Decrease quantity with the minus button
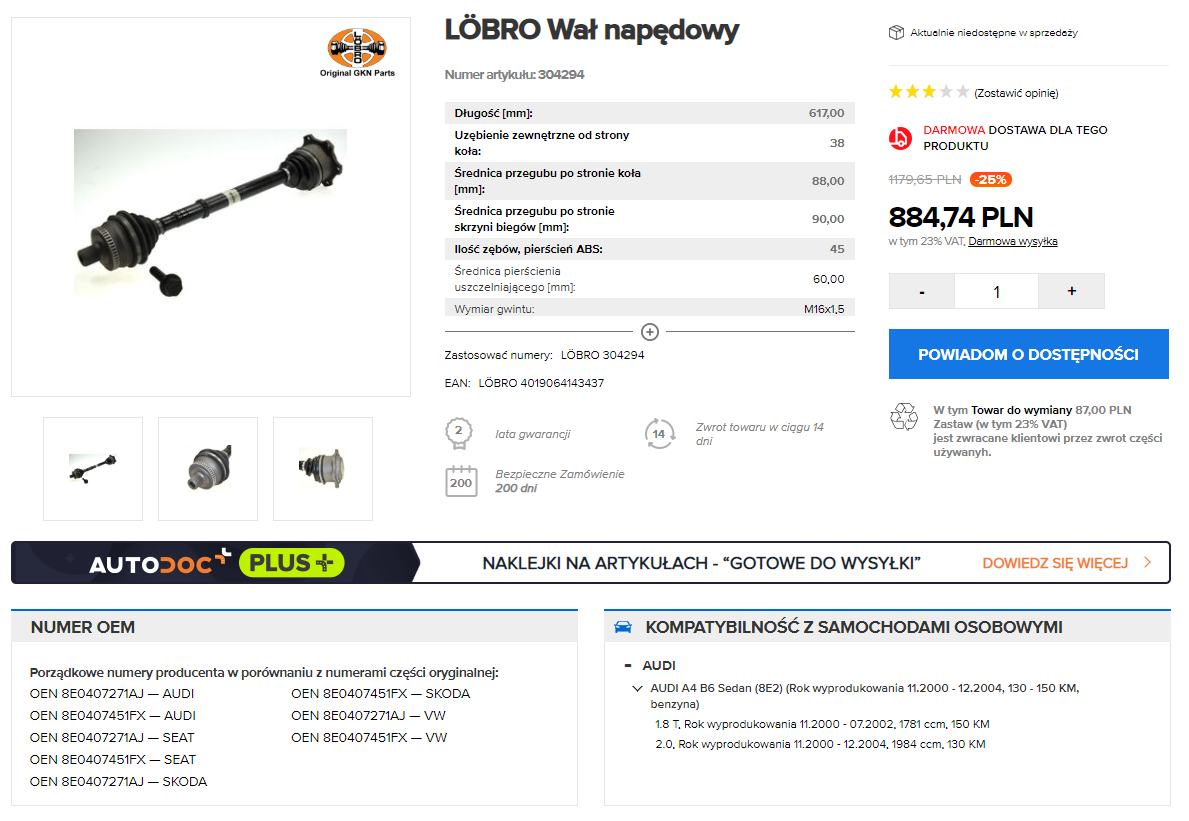This screenshot has height=821, width=1189. [x=921, y=291]
